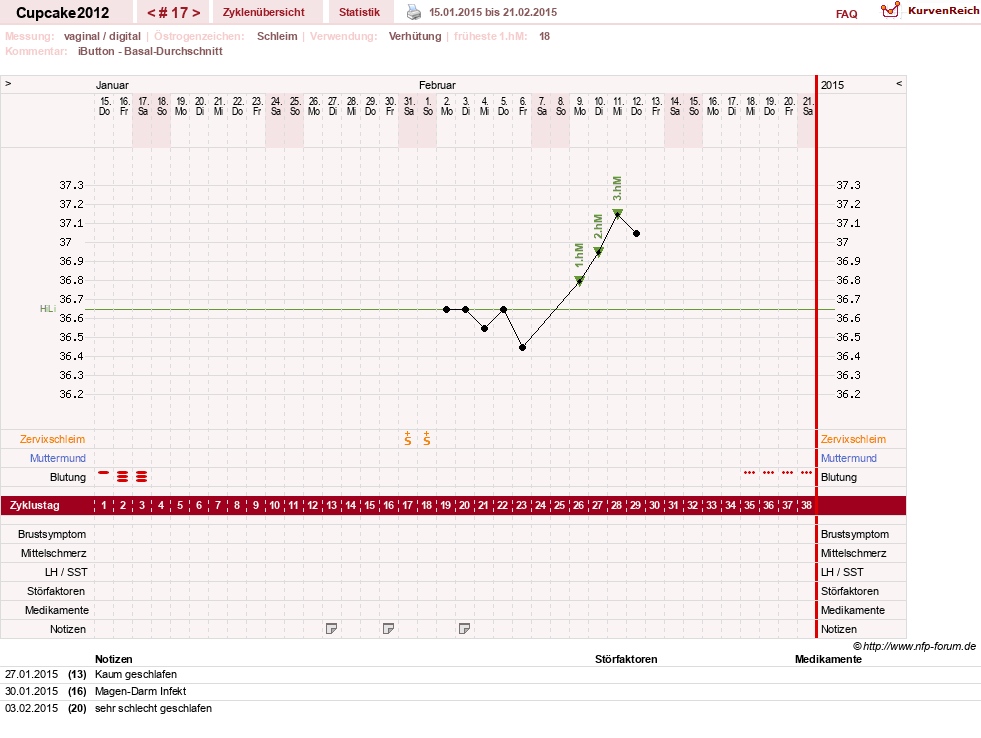Select the left LH / SST row label
The image size is (981, 738).
pos(66,572)
